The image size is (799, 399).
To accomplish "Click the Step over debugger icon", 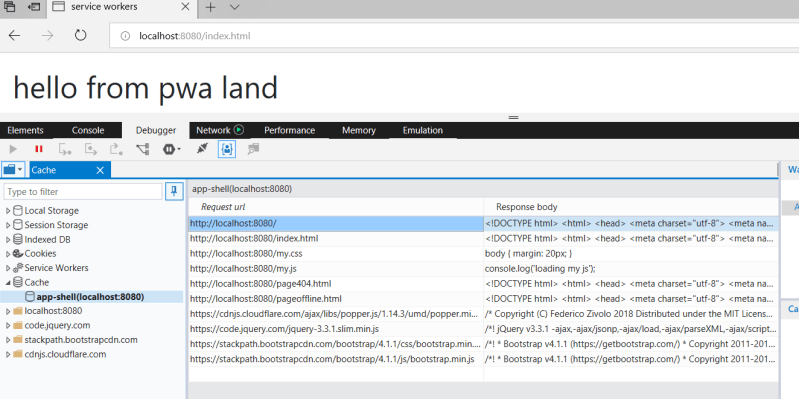I will point(91,149).
